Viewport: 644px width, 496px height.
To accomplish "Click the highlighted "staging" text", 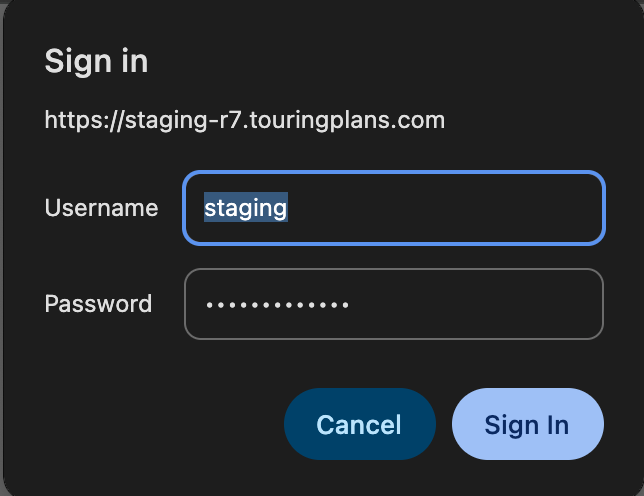I will 246,208.
